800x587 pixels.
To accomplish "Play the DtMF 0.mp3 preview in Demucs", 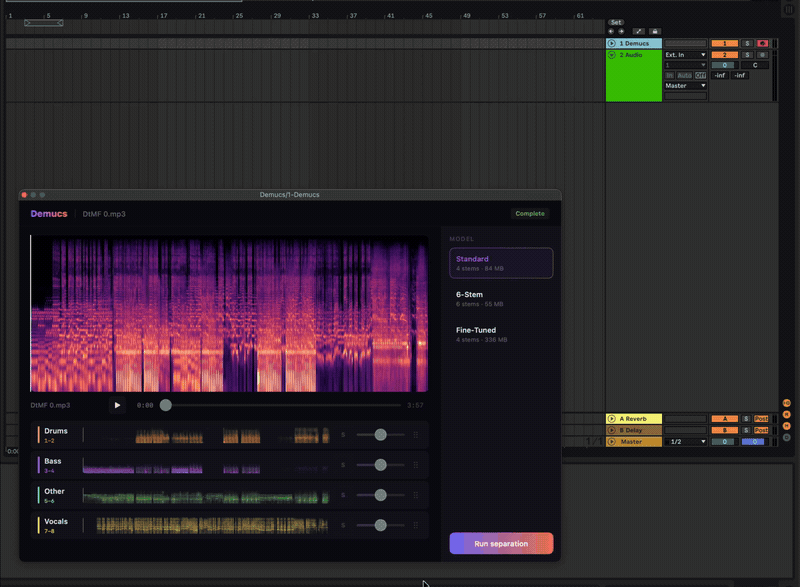I will [117, 405].
